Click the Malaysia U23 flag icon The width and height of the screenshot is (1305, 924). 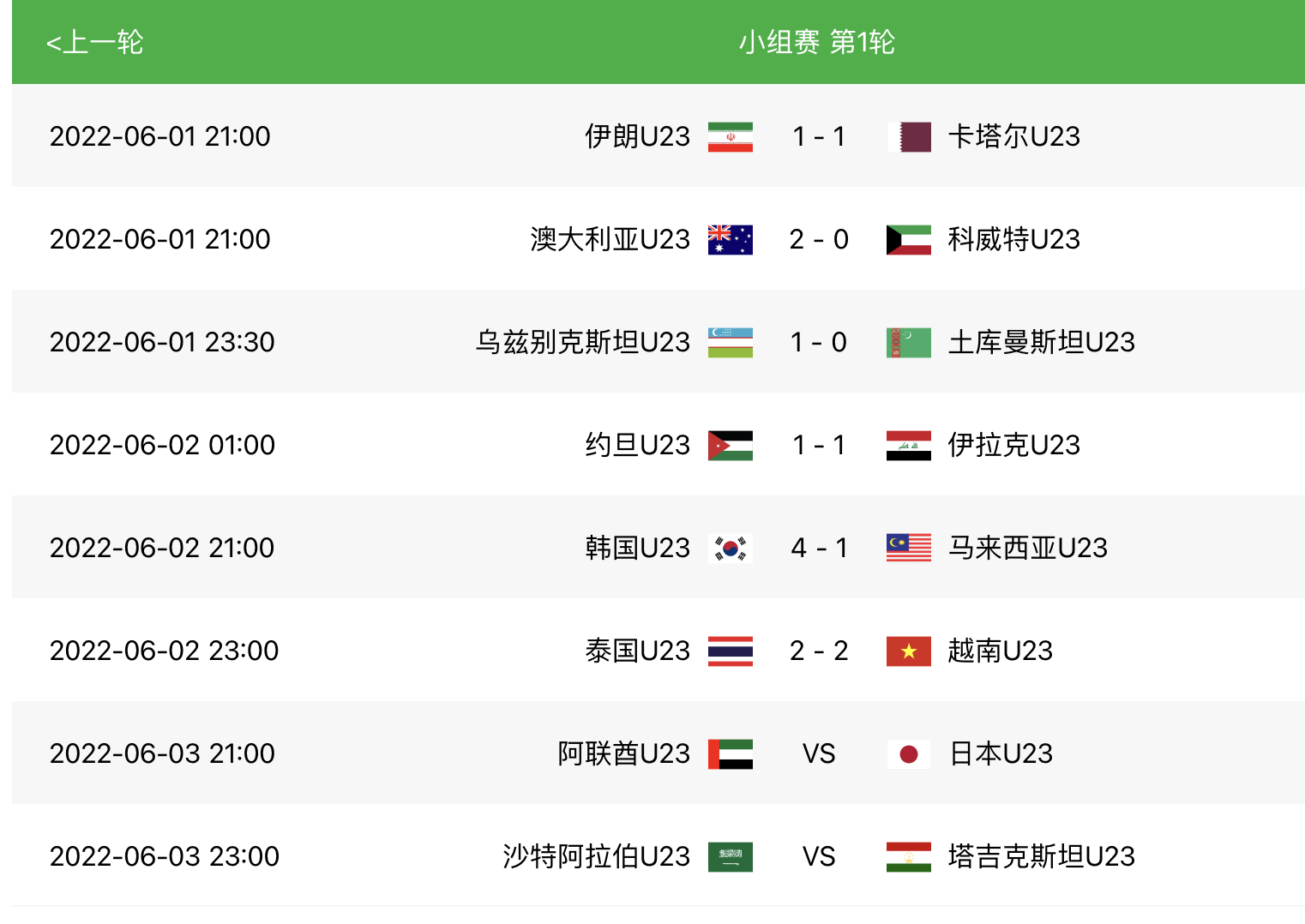pyautogui.click(x=908, y=548)
